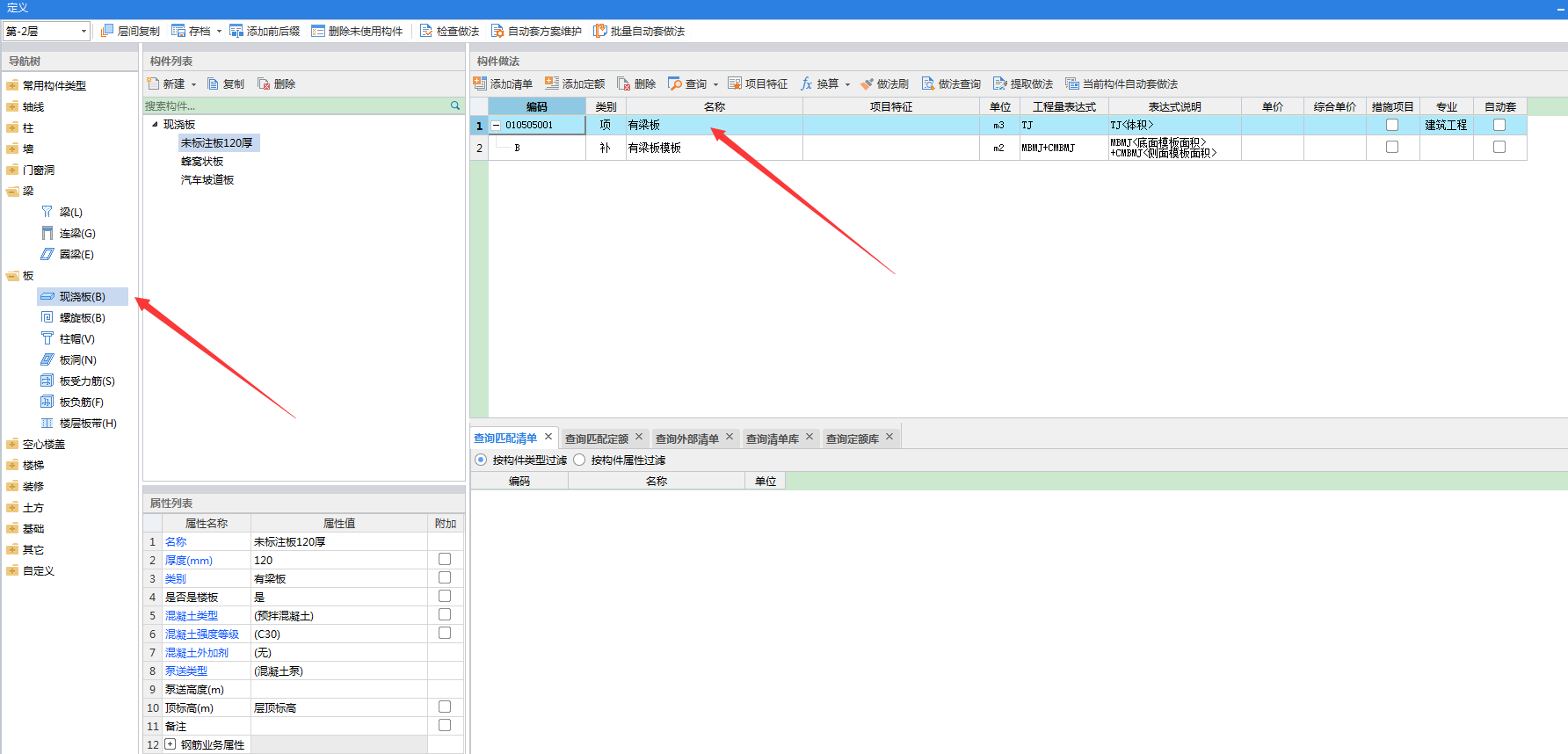Tick the 自动套 checkbox for the 有梁板模板 row

click(x=1499, y=147)
